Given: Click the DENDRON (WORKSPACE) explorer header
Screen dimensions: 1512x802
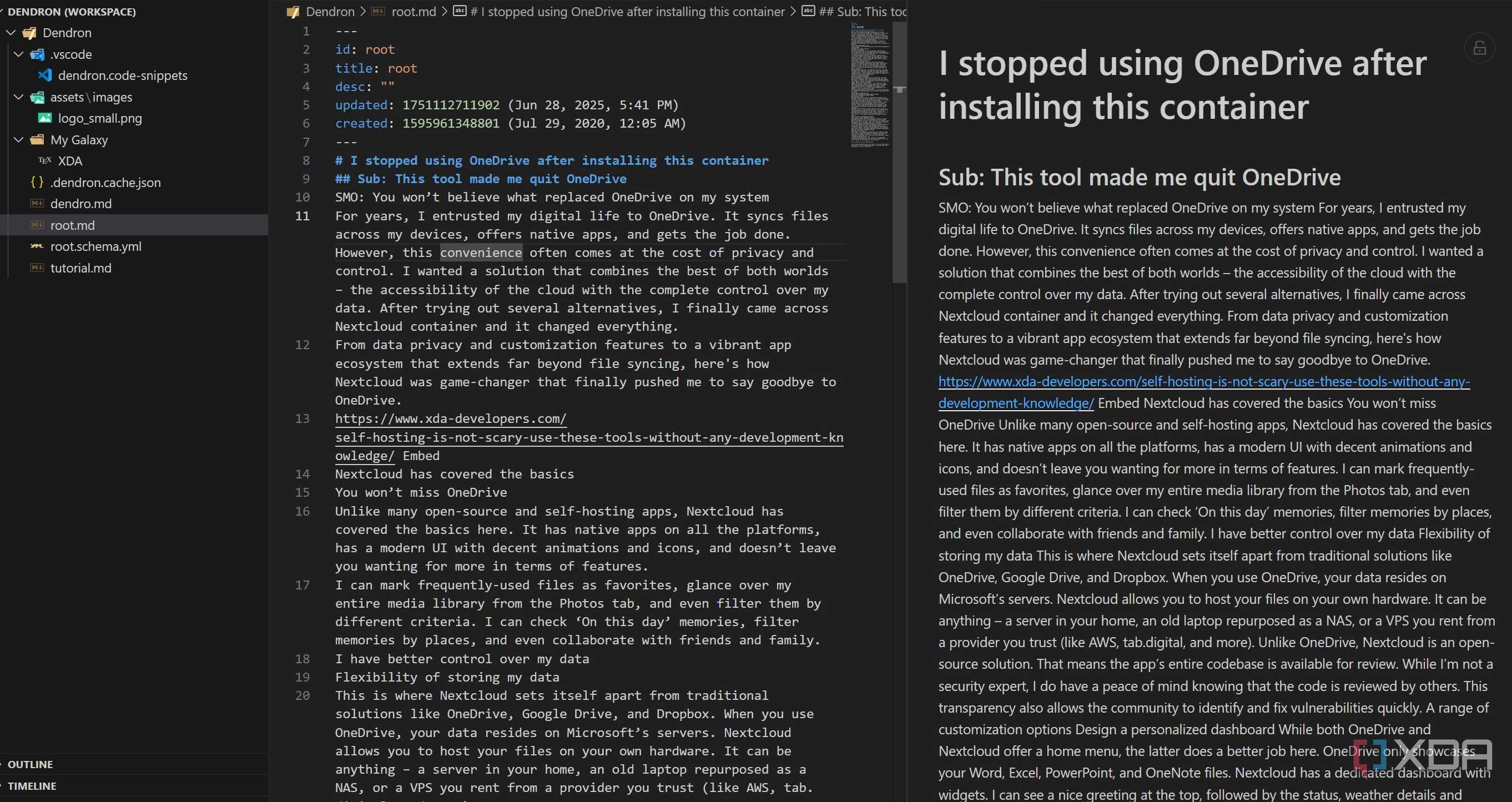Looking at the screenshot, I should click(x=72, y=12).
